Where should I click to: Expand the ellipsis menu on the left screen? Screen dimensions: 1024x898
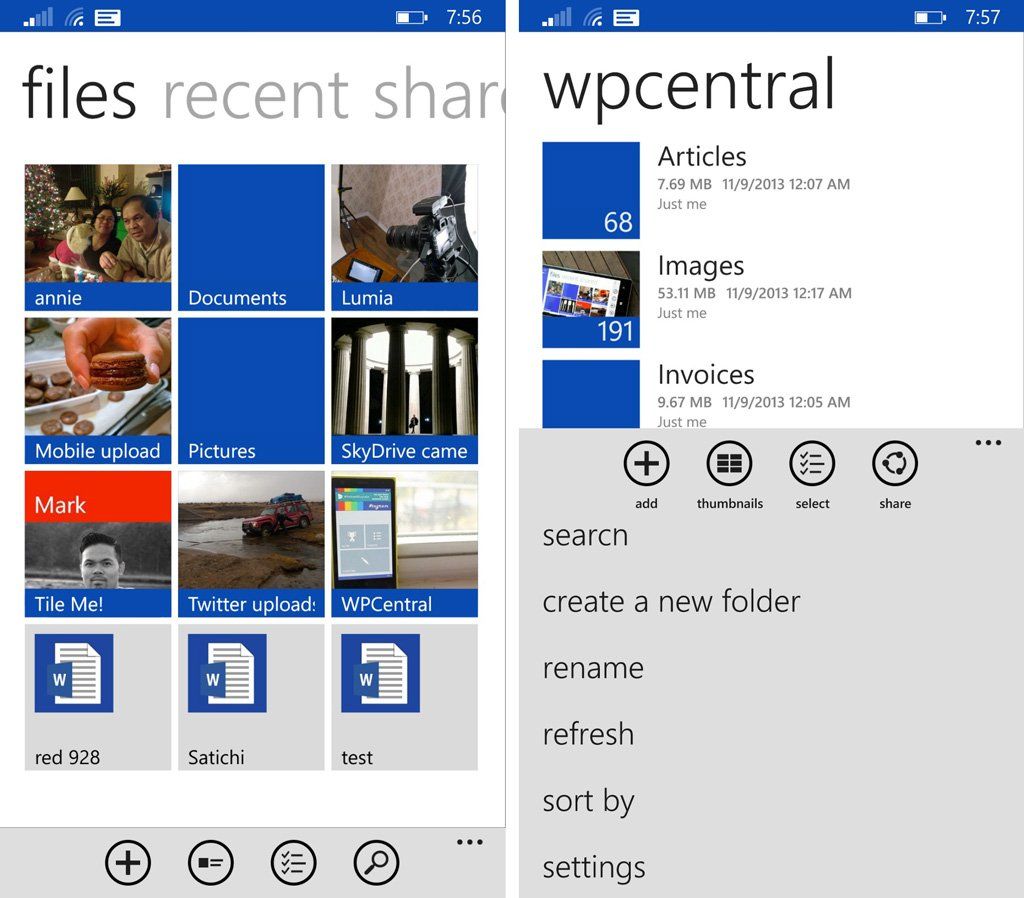click(x=468, y=843)
